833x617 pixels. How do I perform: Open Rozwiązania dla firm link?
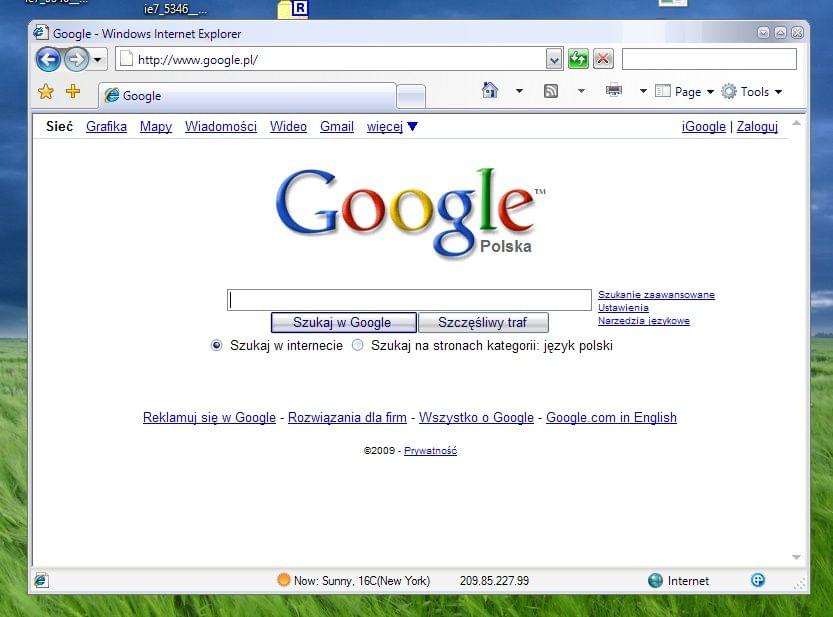pos(347,417)
